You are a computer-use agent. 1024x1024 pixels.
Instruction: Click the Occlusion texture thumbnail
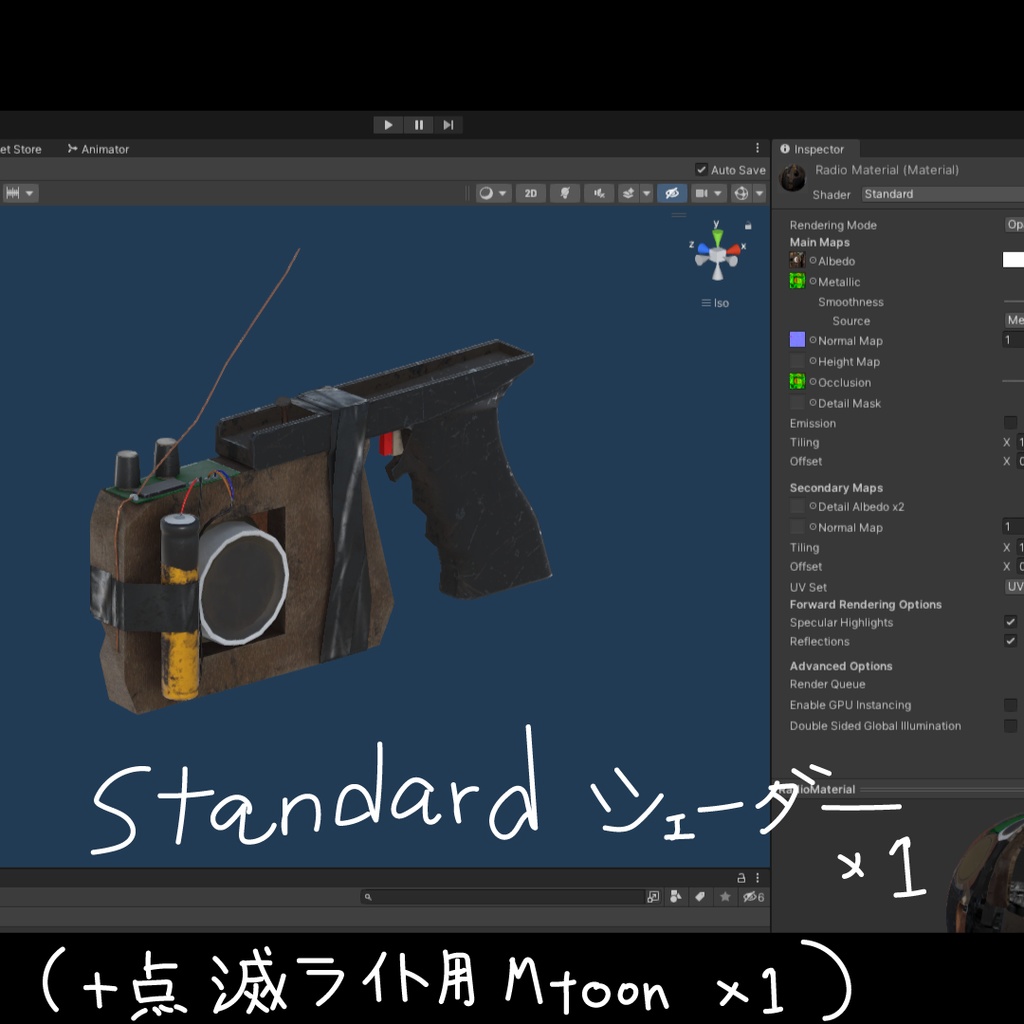[x=797, y=381]
